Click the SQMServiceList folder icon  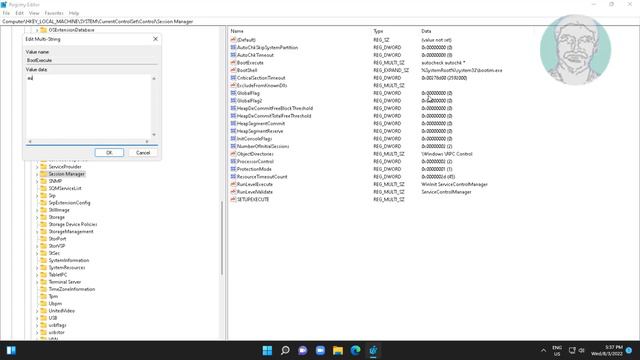(x=44, y=188)
